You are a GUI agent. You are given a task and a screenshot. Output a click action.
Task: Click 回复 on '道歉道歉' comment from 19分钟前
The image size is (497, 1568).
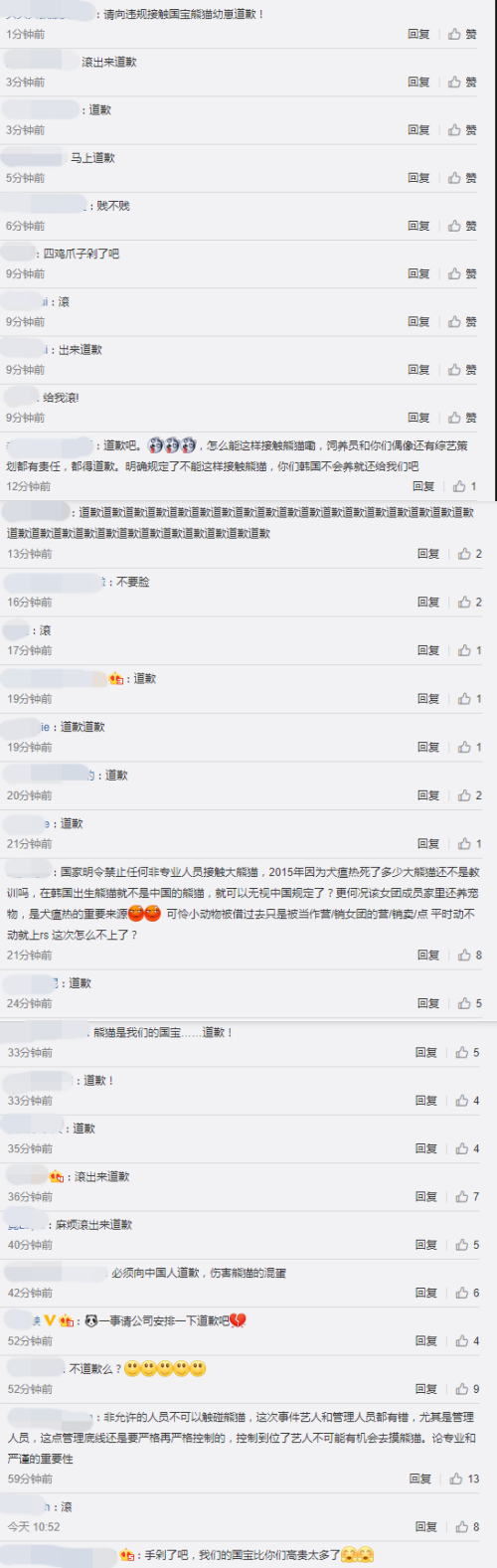tap(428, 747)
